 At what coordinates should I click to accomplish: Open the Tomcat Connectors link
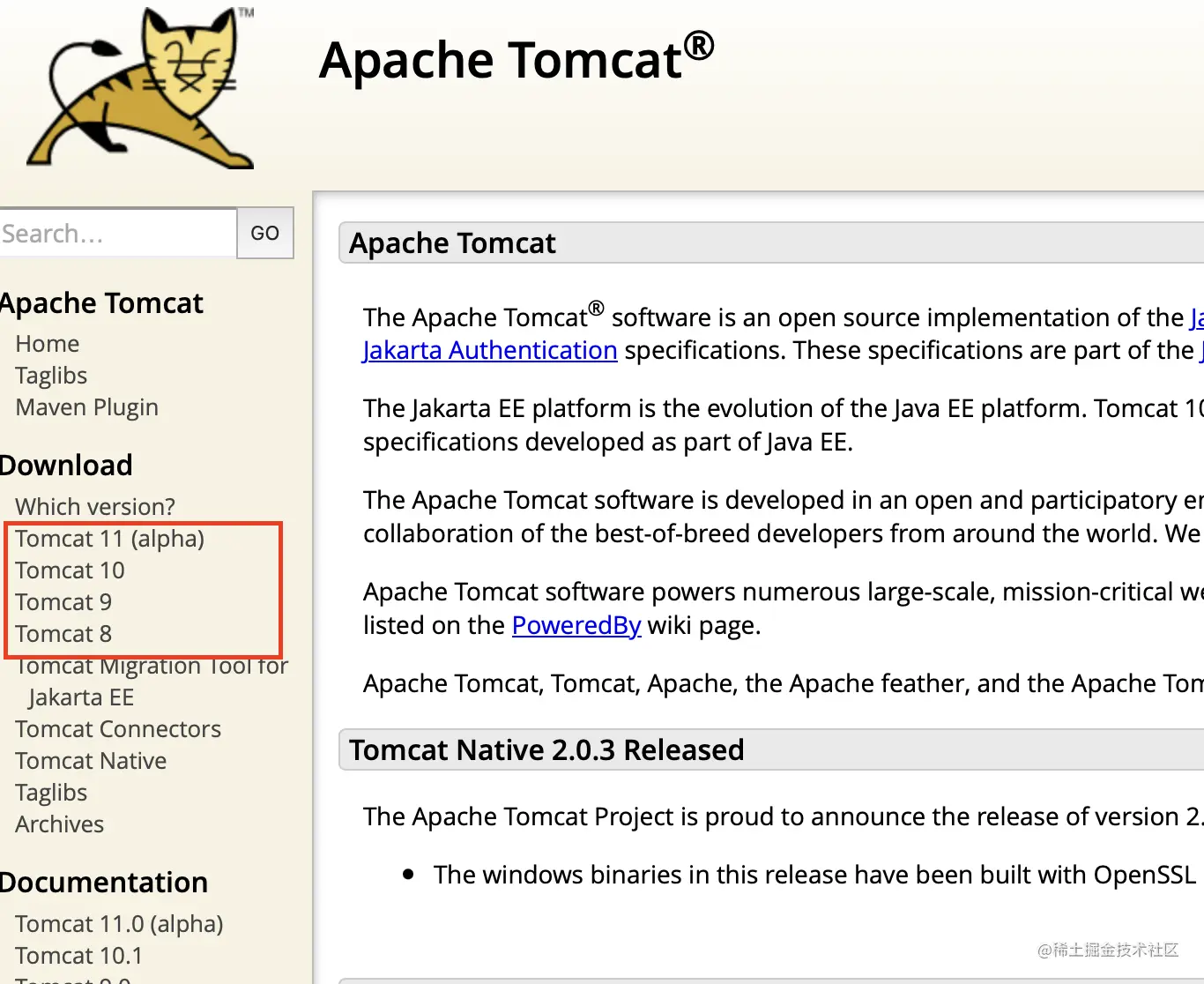coord(118,729)
